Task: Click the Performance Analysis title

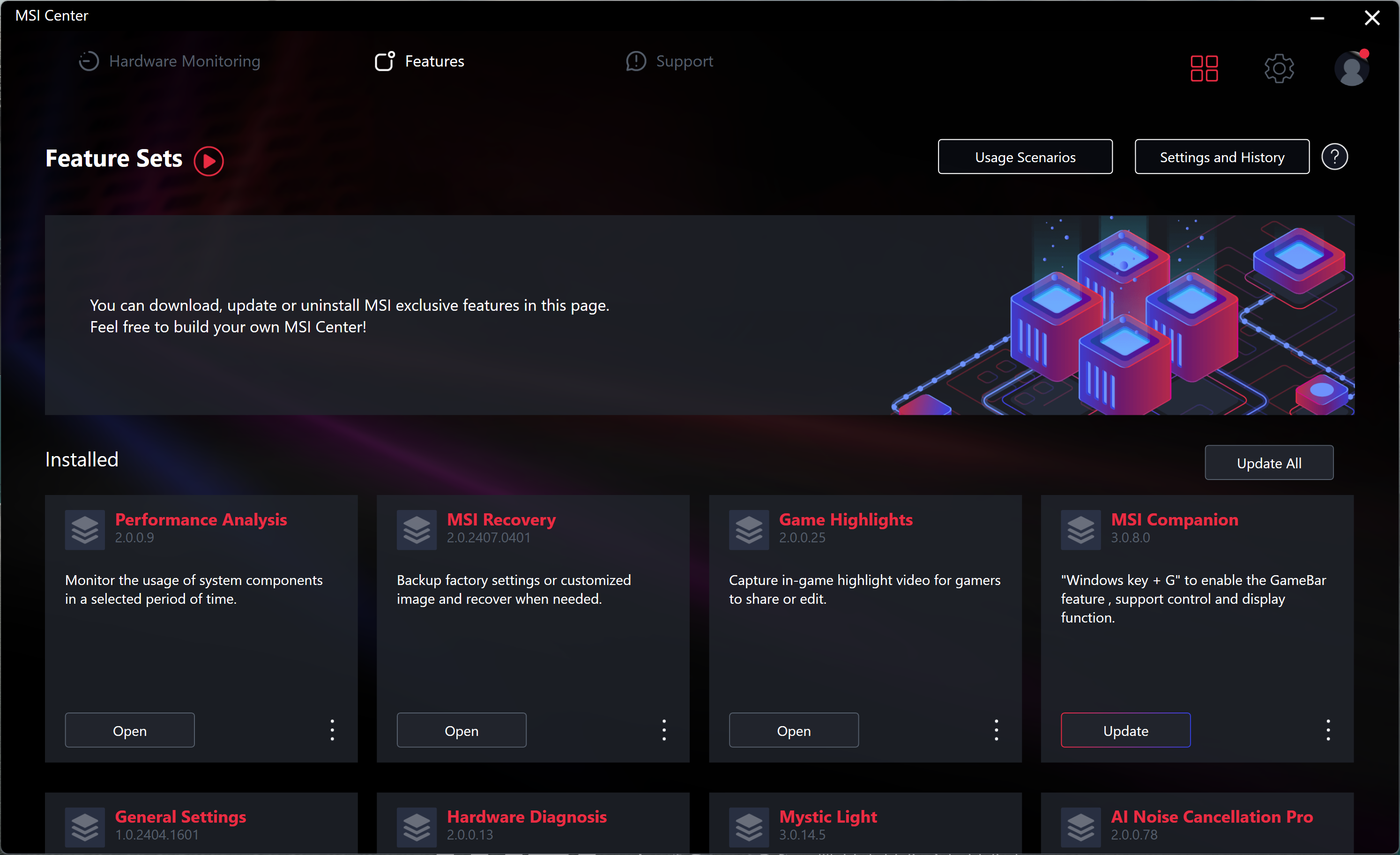Action: 201,519
